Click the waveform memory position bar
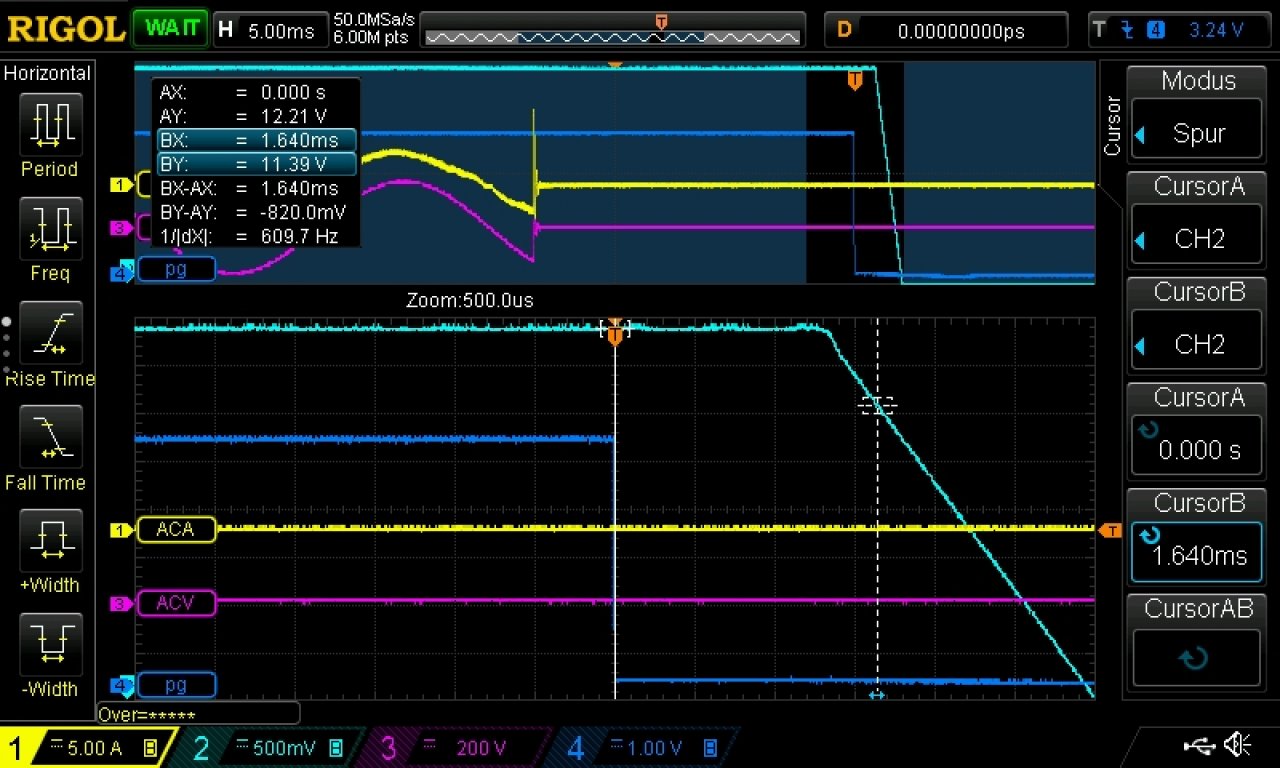 pyautogui.click(x=612, y=30)
